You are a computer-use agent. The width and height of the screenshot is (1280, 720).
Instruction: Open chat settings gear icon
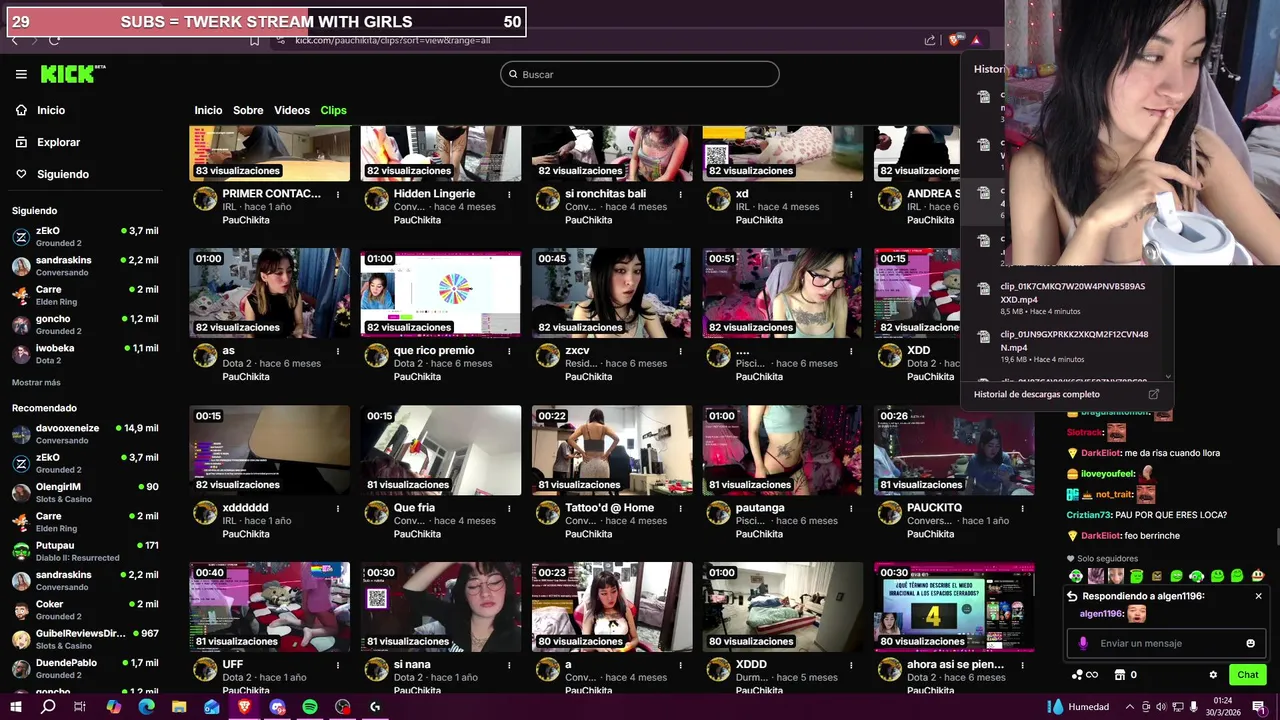click(1213, 675)
